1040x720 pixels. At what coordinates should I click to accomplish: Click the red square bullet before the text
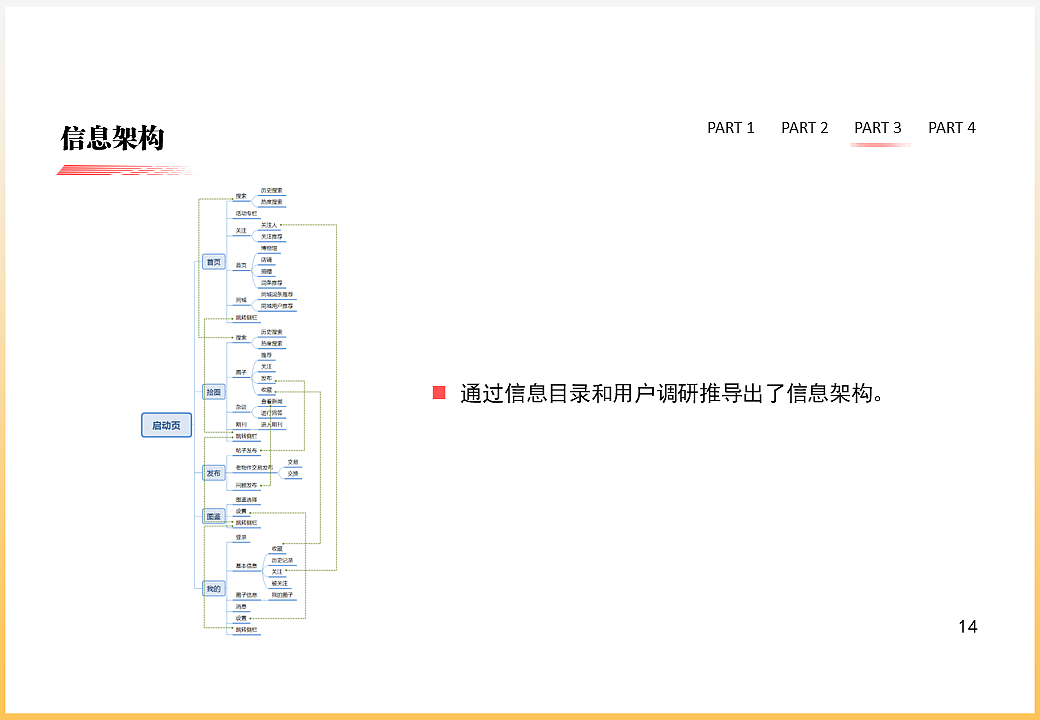pyautogui.click(x=440, y=392)
